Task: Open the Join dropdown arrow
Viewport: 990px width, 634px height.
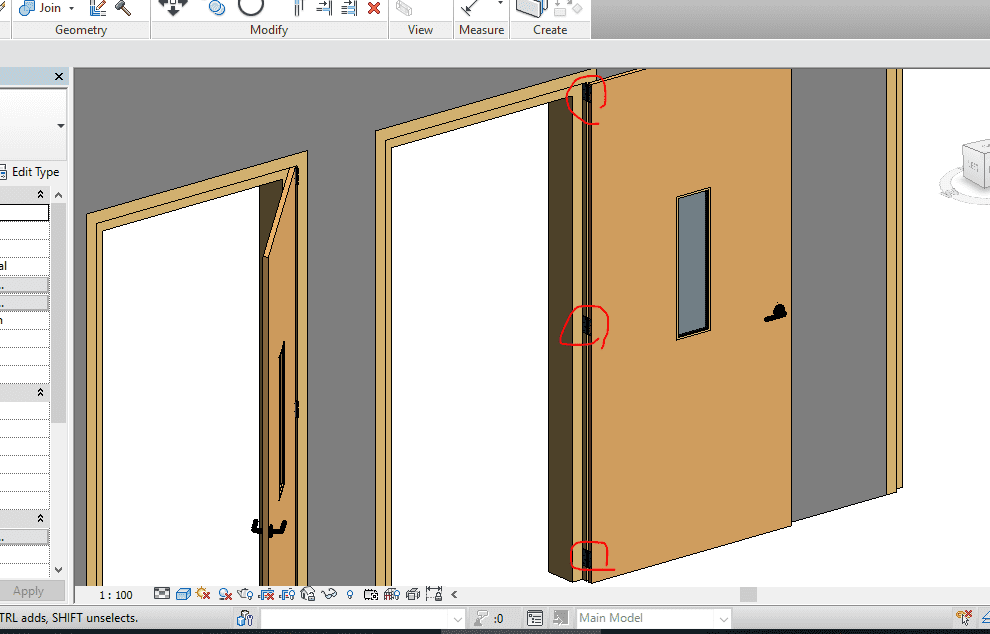Action: [x=72, y=8]
